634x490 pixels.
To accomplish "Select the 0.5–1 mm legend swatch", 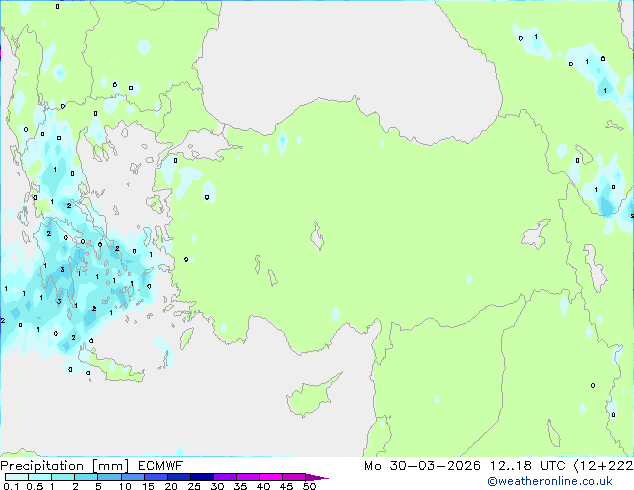I will point(40,477).
